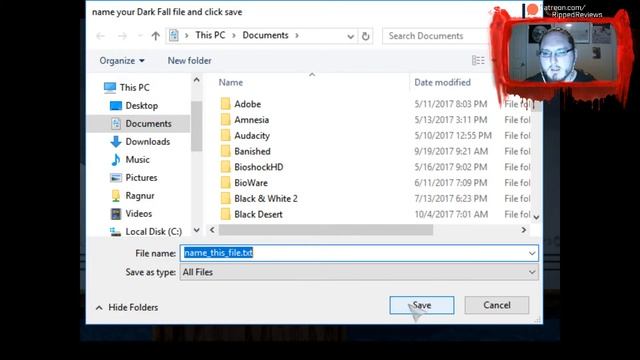Click the This PC monitor icon

[110, 87]
